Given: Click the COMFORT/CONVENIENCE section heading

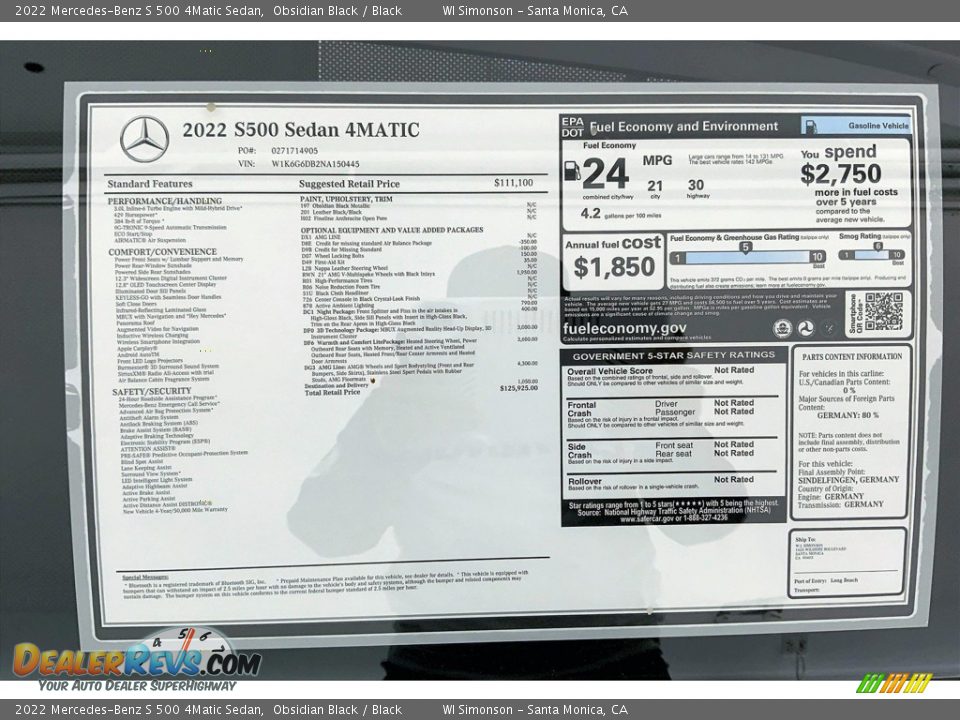Looking at the screenshot, I should (162, 252).
